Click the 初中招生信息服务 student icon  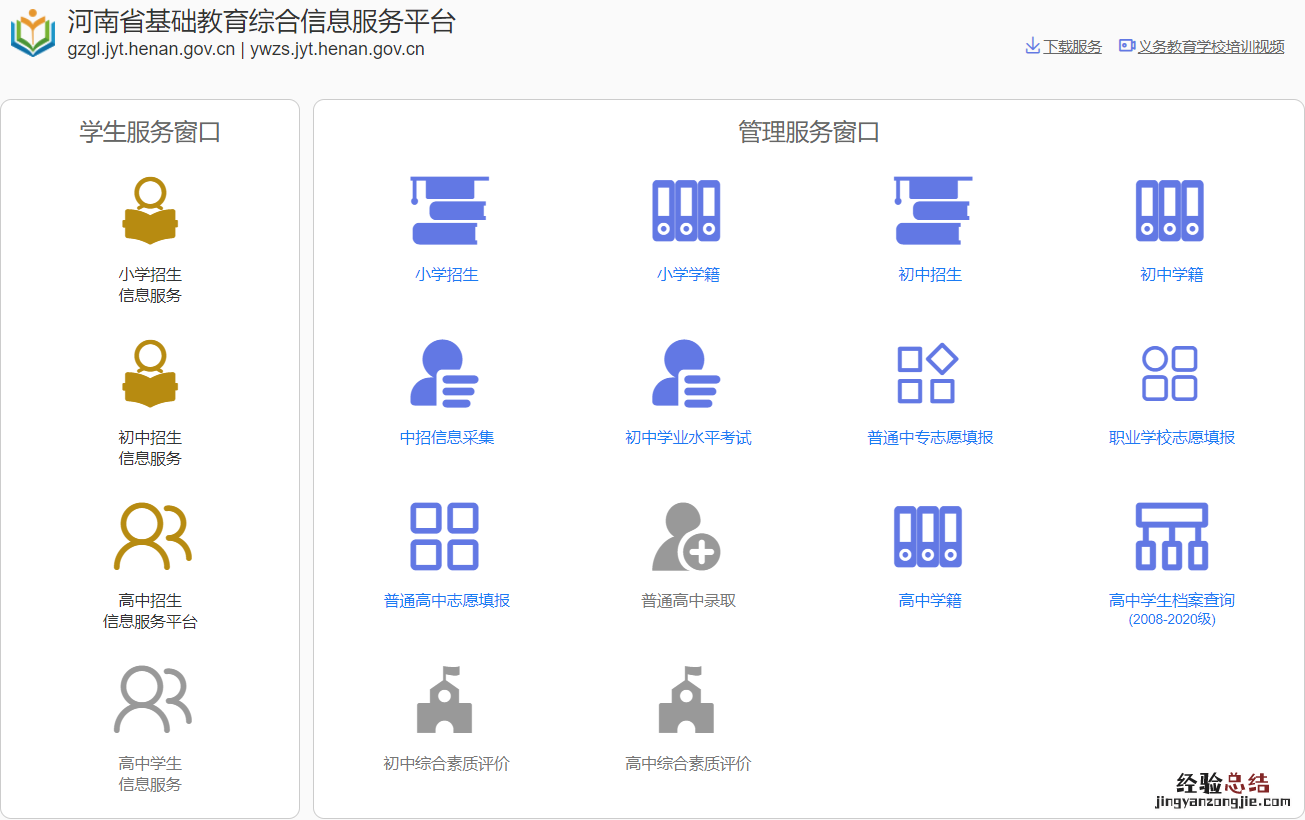pos(150,374)
